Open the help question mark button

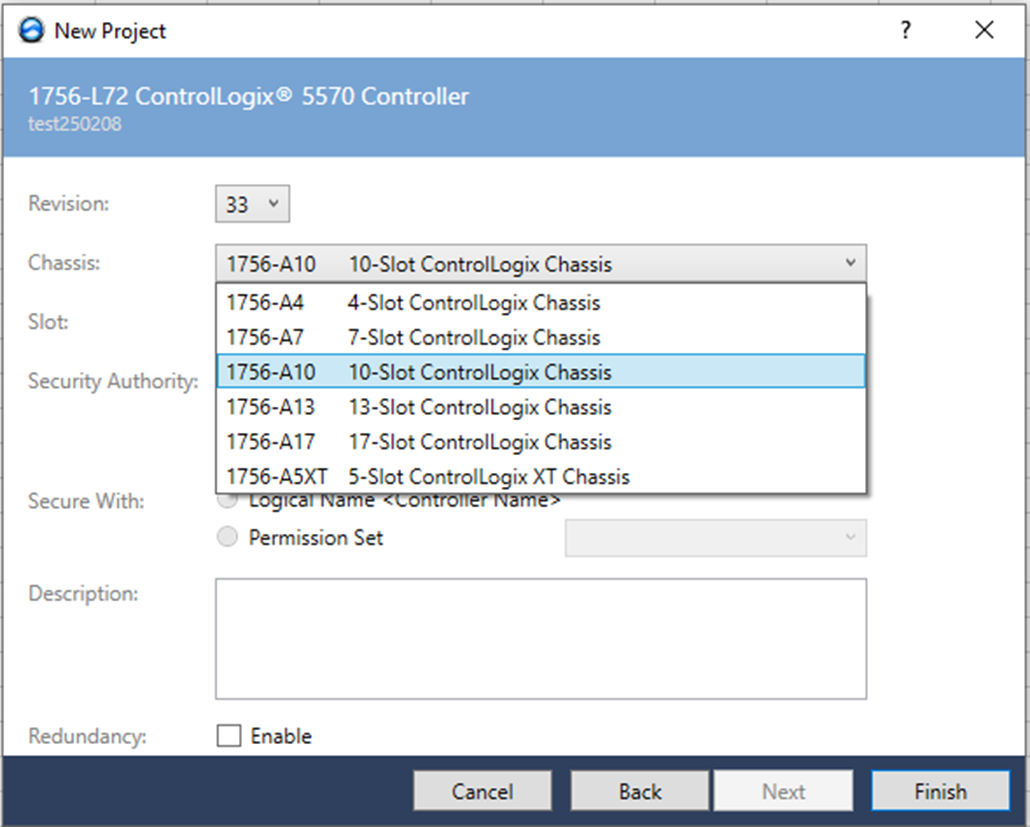pos(905,30)
